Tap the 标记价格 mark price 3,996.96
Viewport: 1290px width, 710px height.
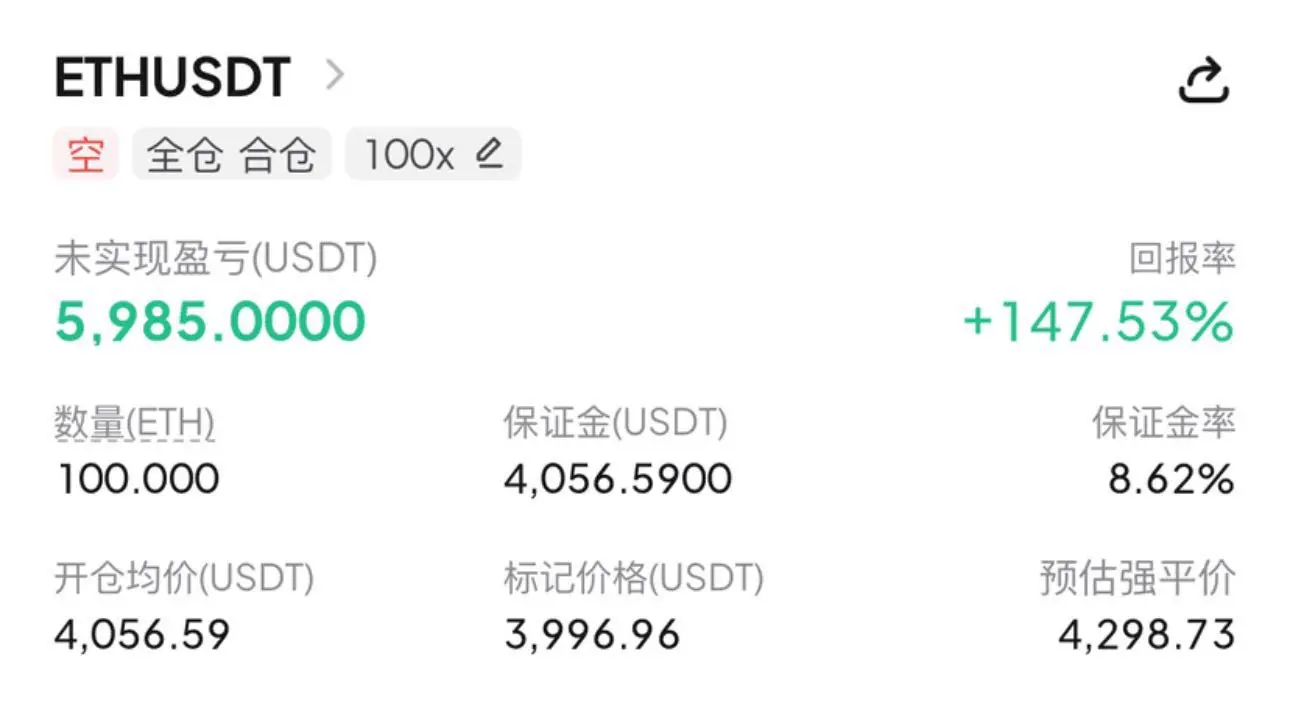(x=592, y=634)
